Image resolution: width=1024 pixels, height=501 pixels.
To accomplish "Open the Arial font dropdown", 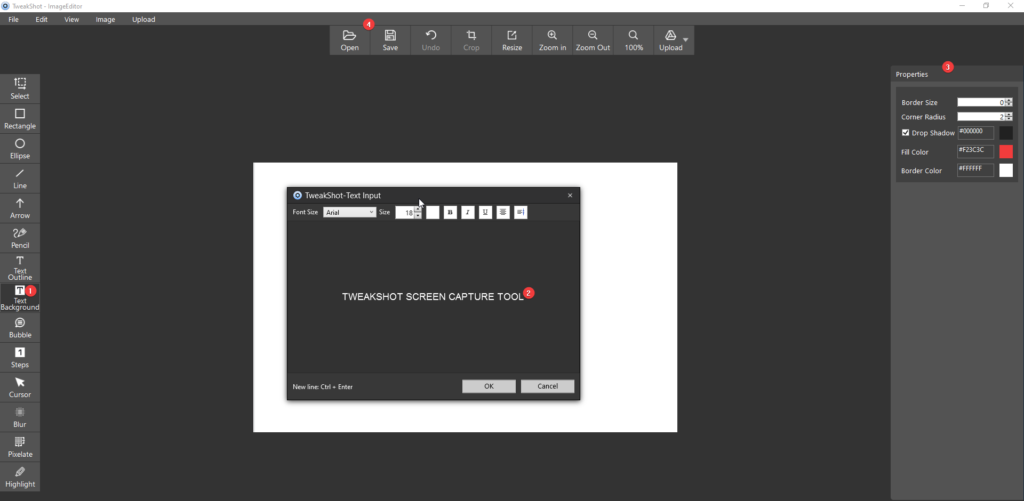I will pyautogui.click(x=349, y=212).
